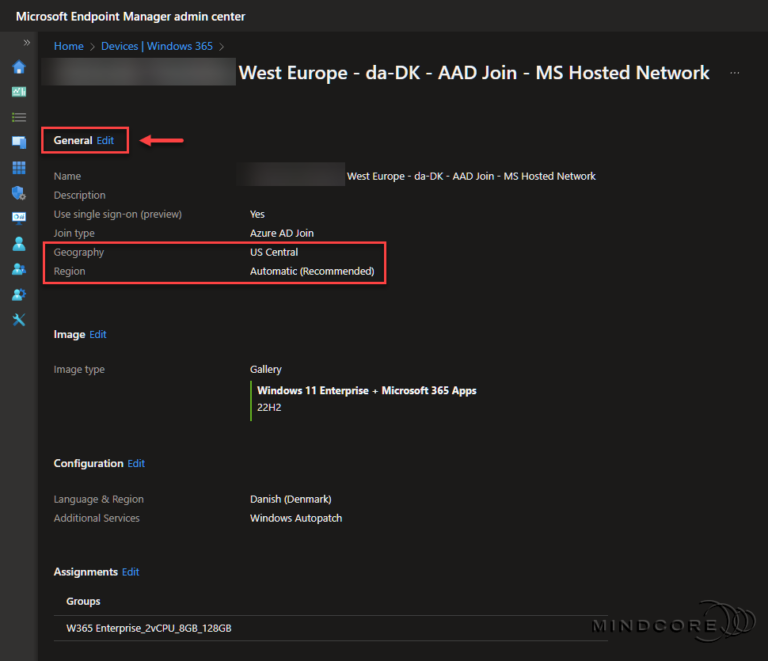Open Home from the sidebar icon
The image size is (768, 661).
18,67
